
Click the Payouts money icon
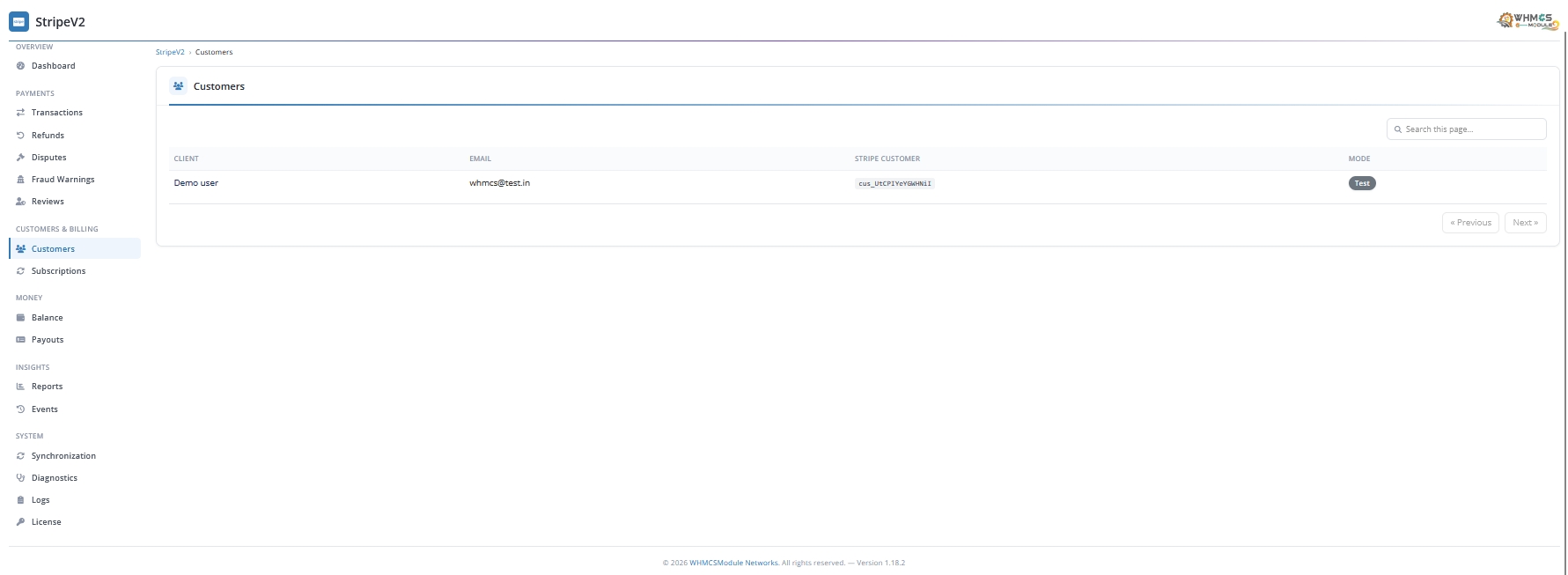[20, 340]
